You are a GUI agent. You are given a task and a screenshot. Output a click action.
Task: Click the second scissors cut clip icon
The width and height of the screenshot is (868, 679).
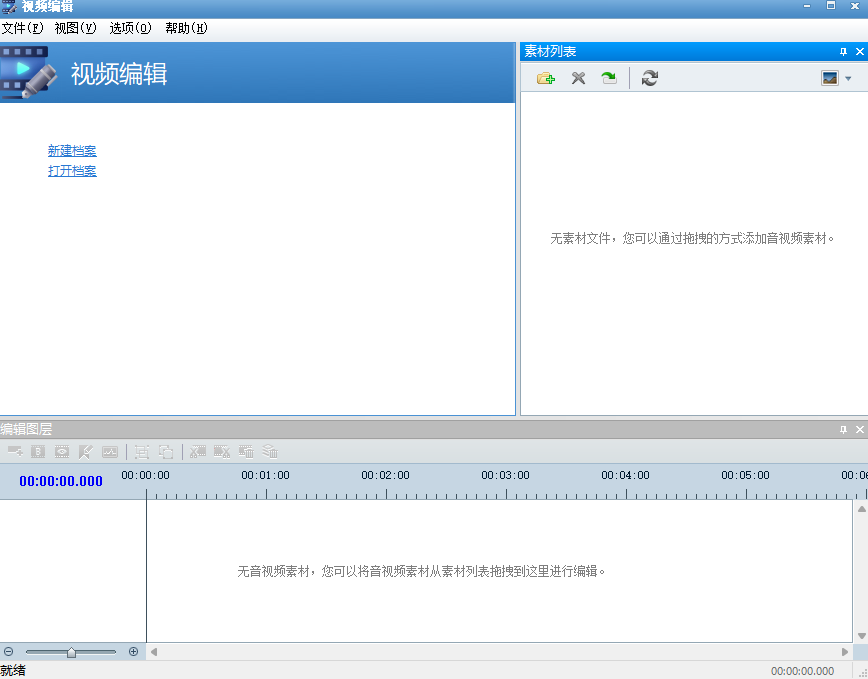coord(222,452)
